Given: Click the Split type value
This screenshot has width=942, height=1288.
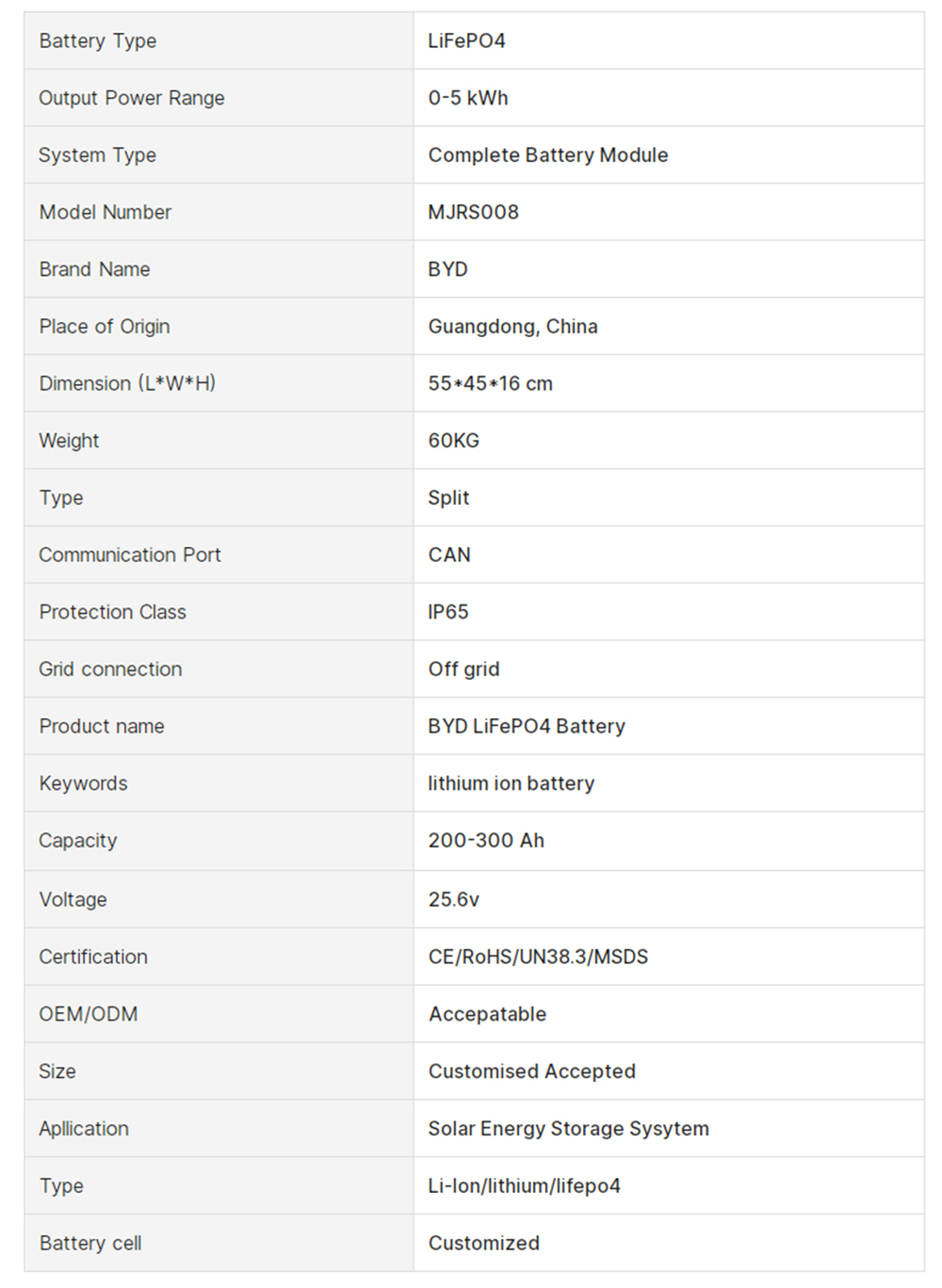Looking at the screenshot, I should (448, 498).
